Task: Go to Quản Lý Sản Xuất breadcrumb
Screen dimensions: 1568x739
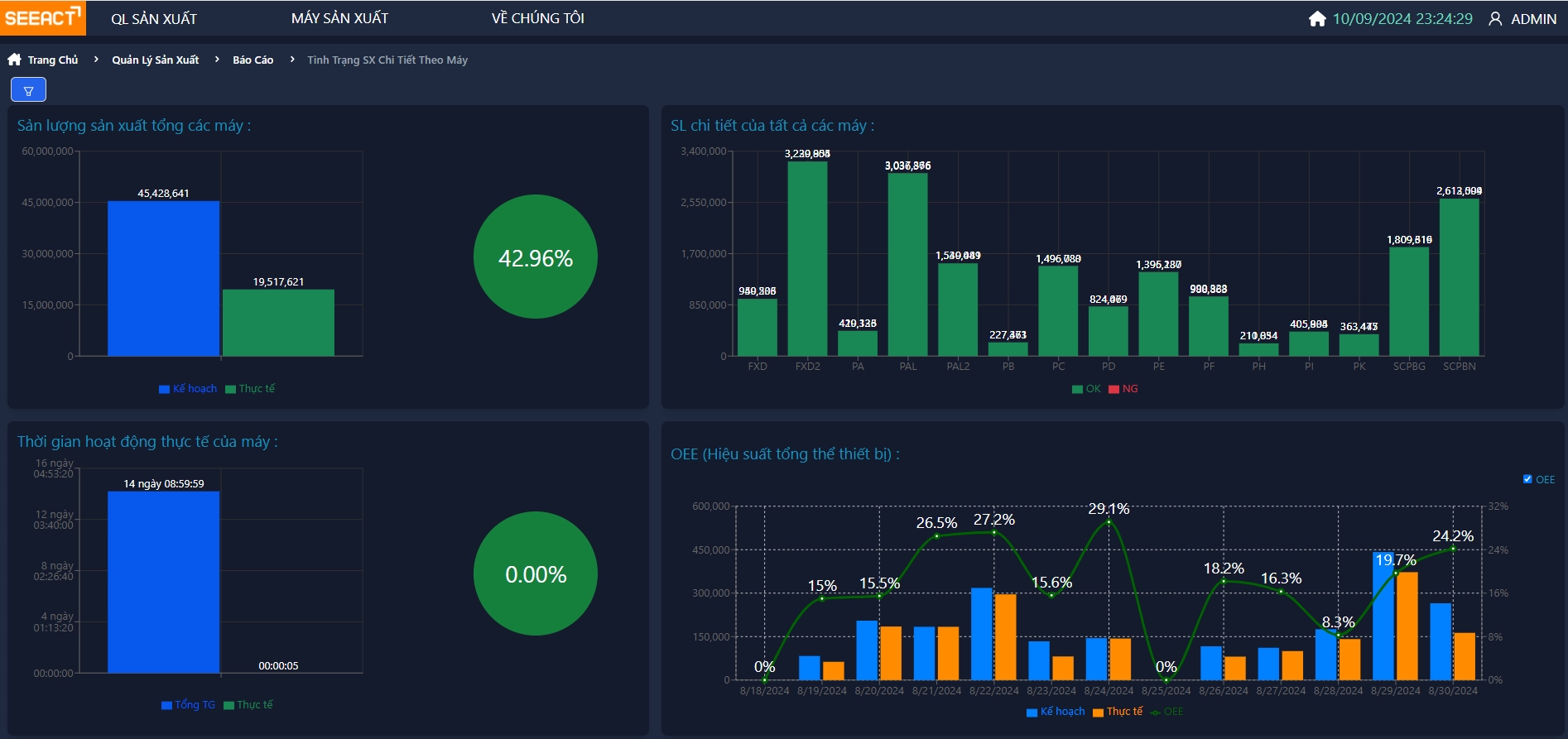Action: tap(156, 60)
